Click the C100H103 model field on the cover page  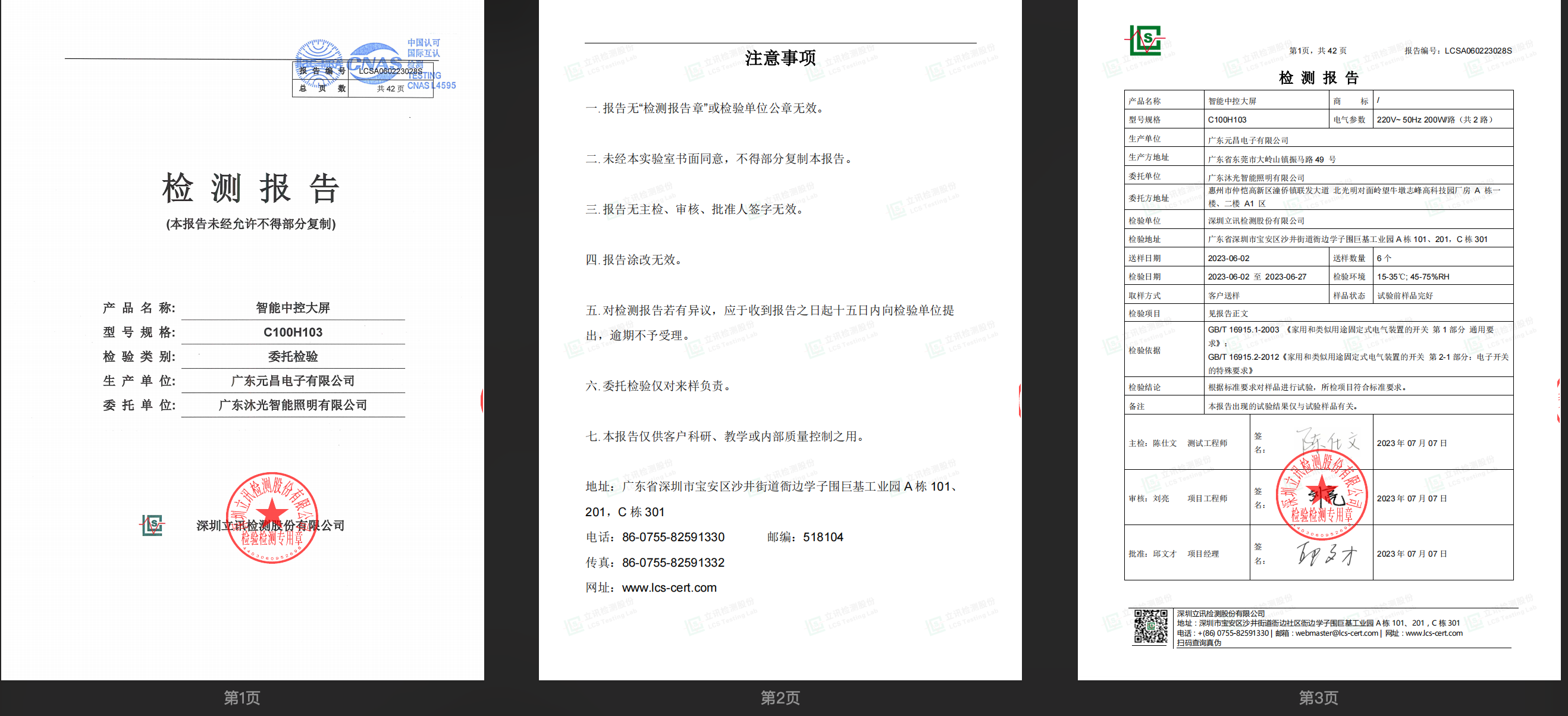point(293,332)
